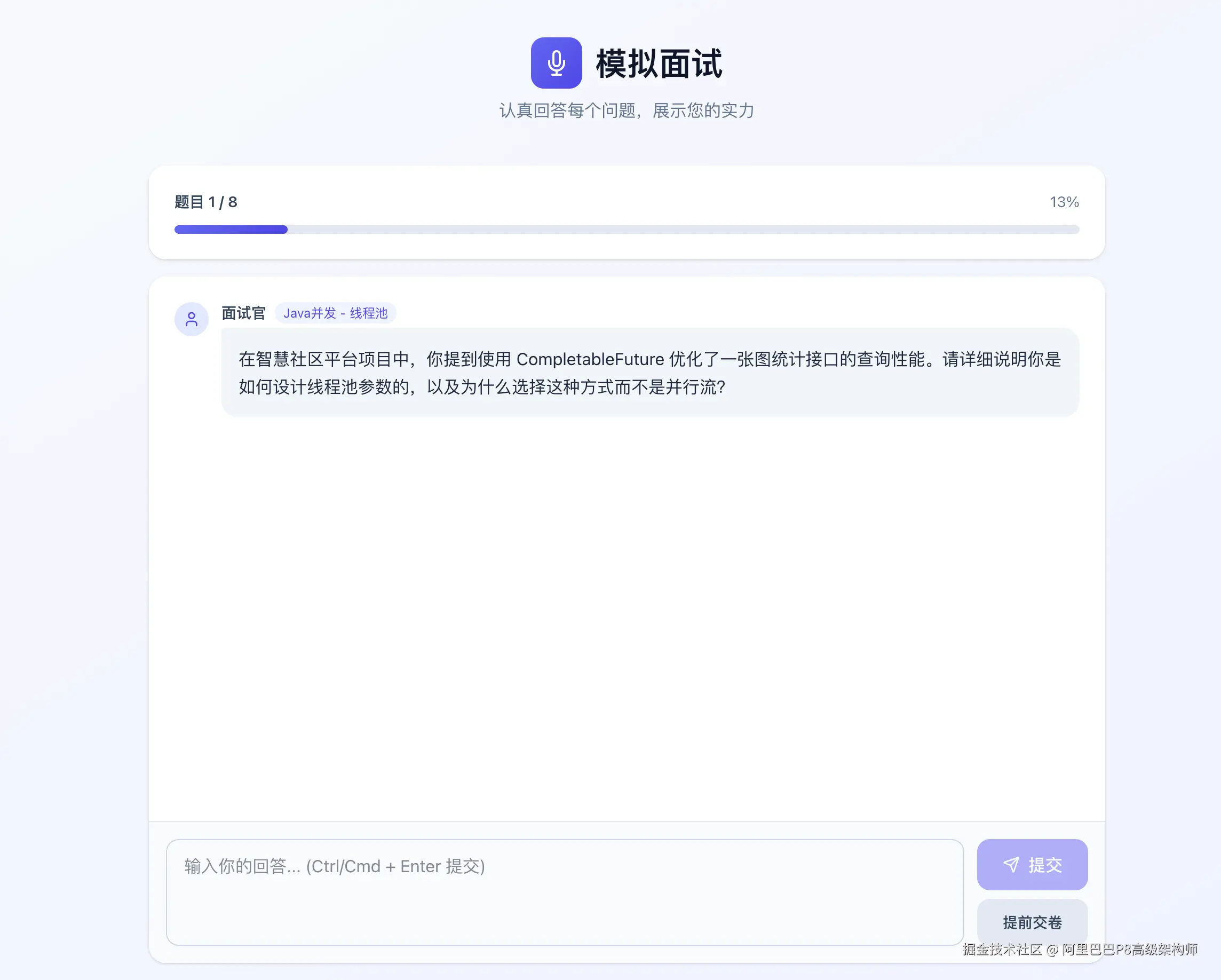1221x980 pixels.
Task: Click the 智慧社区平台项目 text in question
Action: (x=324, y=359)
